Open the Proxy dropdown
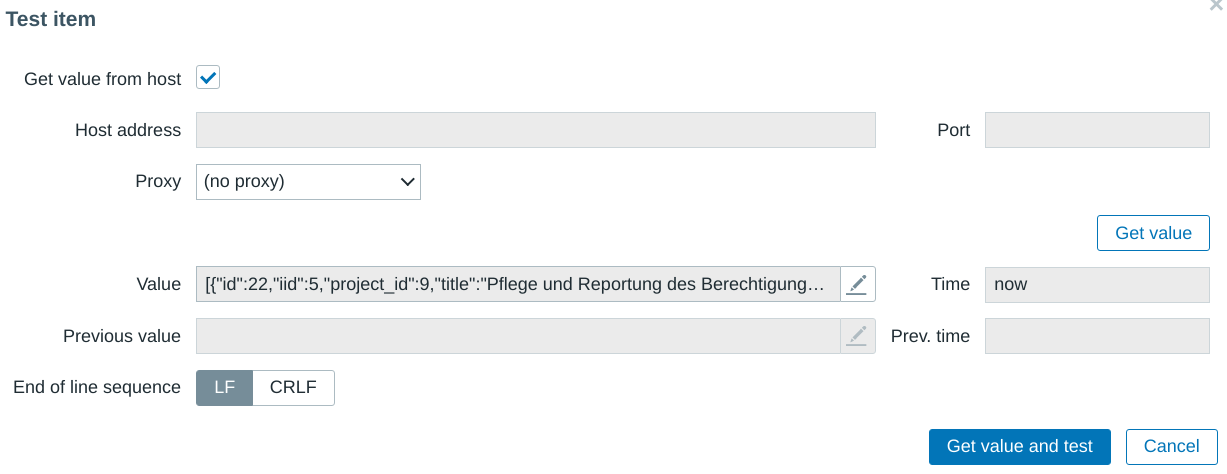The image size is (1227, 474). point(308,182)
